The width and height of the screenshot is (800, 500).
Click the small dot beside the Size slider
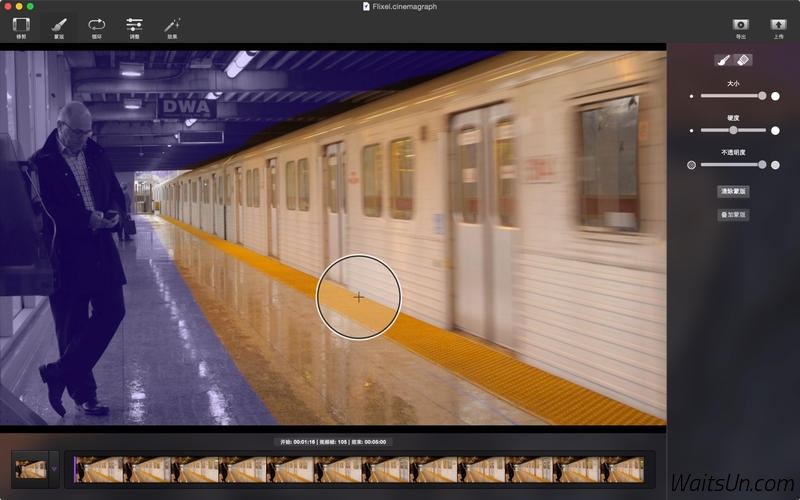tap(691, 96)
